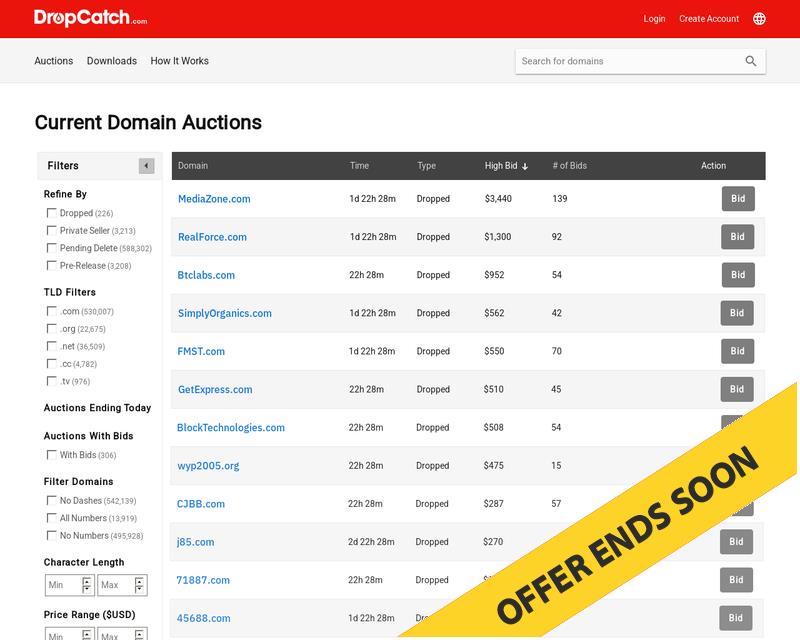
Task: Open GetExpress.com auction
Action: tap(215, 390)
